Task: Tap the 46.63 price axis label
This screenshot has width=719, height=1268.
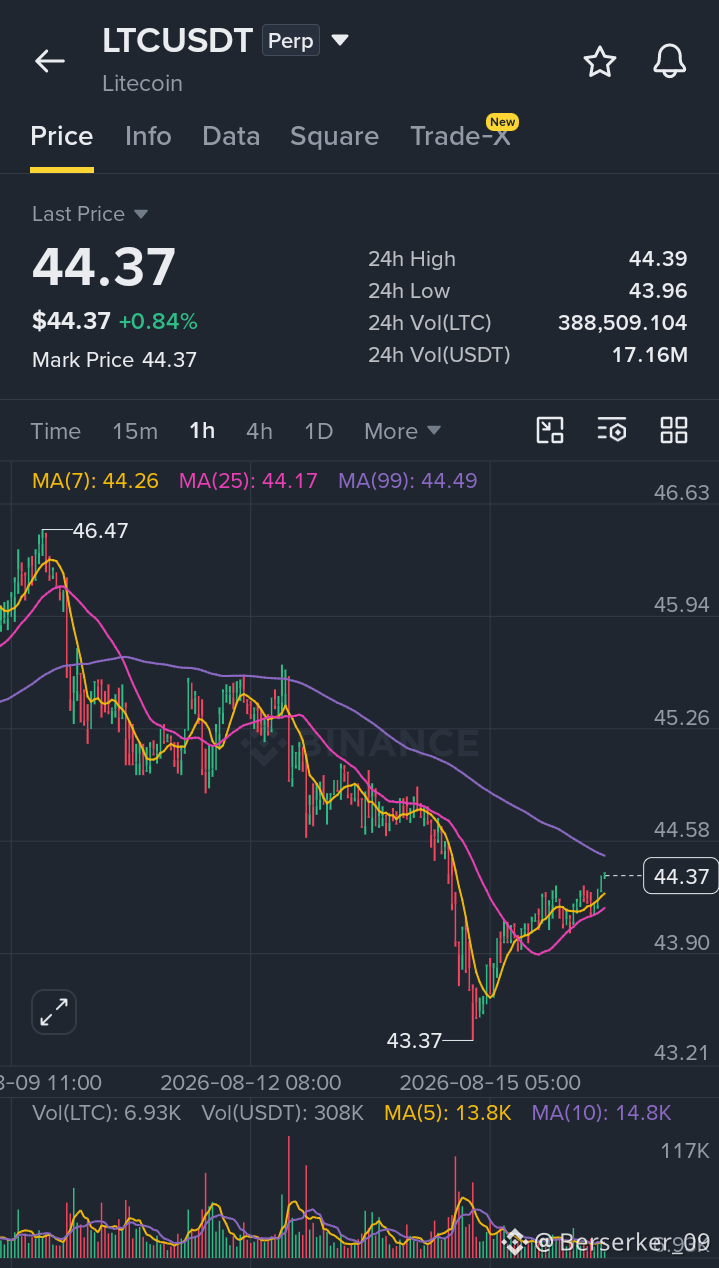Action: tap(681, 493)
